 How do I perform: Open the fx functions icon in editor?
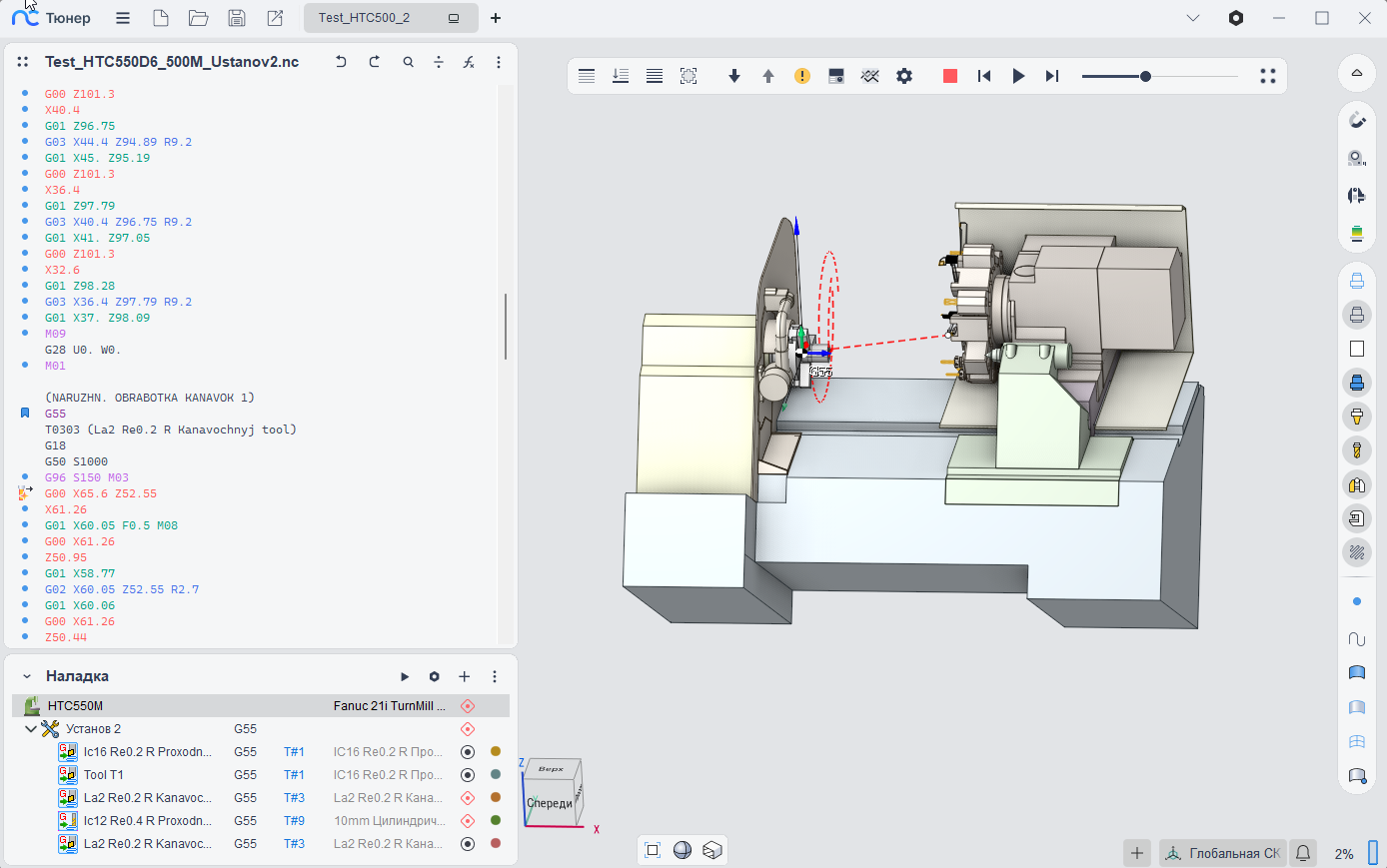coord(469,62)
